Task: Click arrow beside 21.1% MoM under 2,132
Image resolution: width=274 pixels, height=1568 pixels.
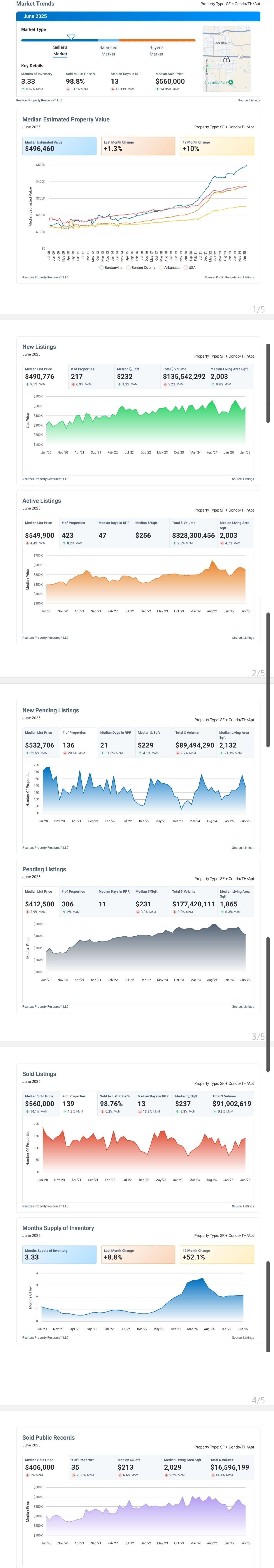Action: tap(221, 753)
